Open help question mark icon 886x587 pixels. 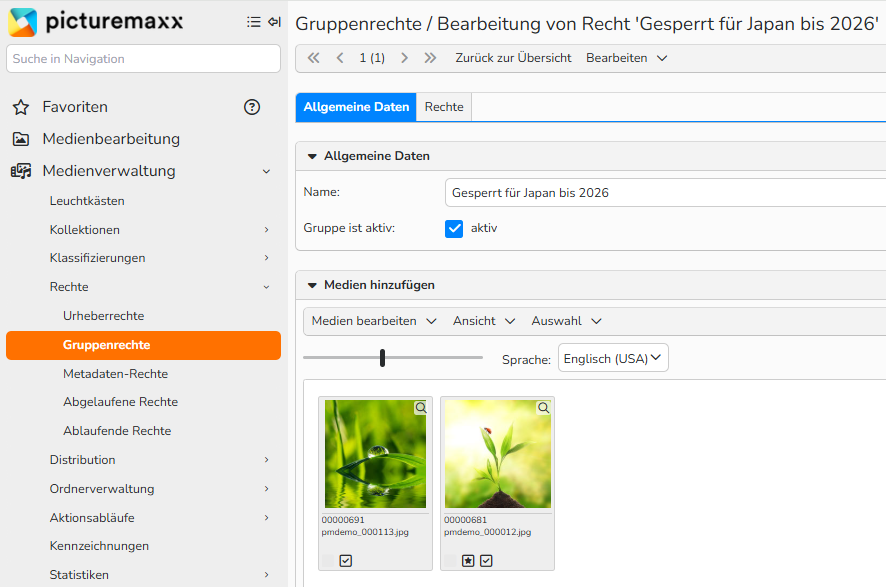coord(251,107)
